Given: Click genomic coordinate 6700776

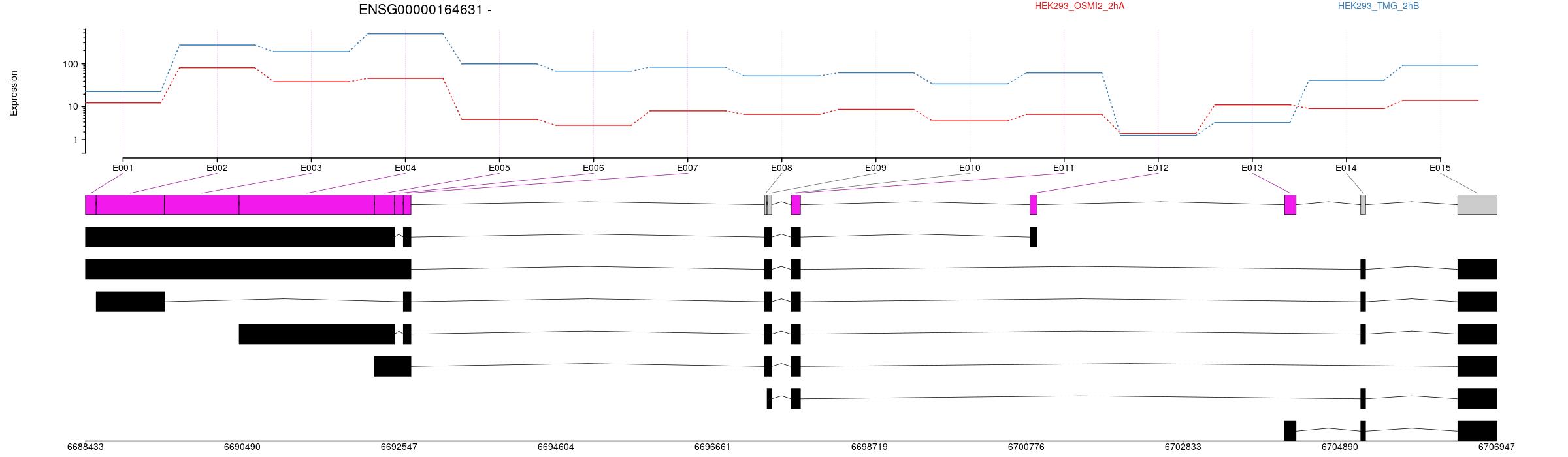Looking at the screenshot, I should (x=1026, y=447).
